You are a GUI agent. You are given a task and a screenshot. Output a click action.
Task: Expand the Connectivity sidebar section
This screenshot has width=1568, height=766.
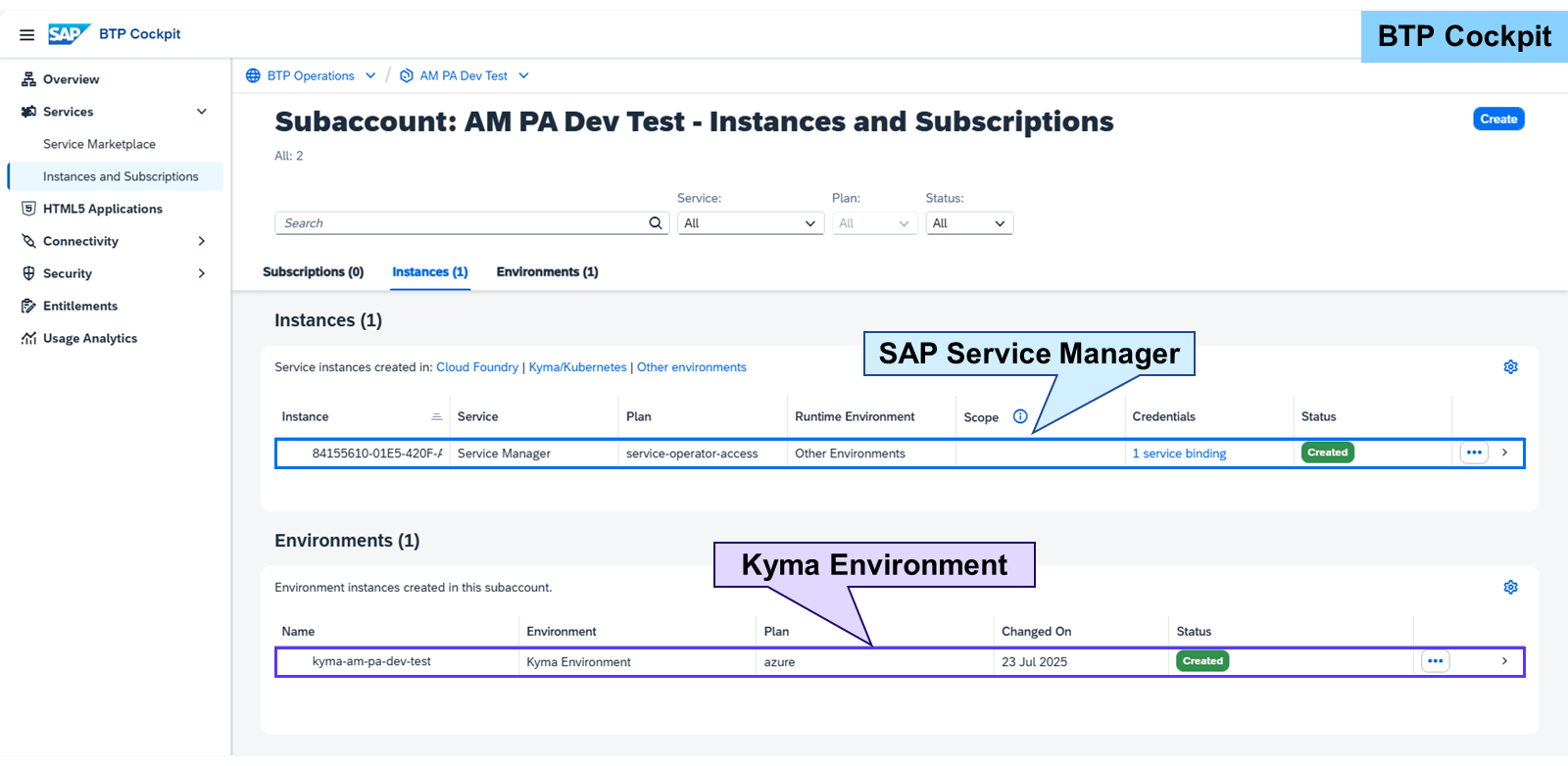(202, 241)
